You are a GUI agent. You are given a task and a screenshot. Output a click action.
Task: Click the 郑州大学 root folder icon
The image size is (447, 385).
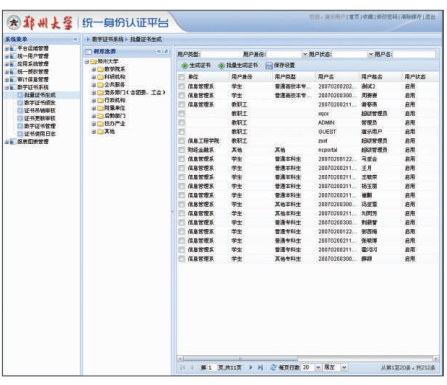pyautogui.click(x=93, y=61)
